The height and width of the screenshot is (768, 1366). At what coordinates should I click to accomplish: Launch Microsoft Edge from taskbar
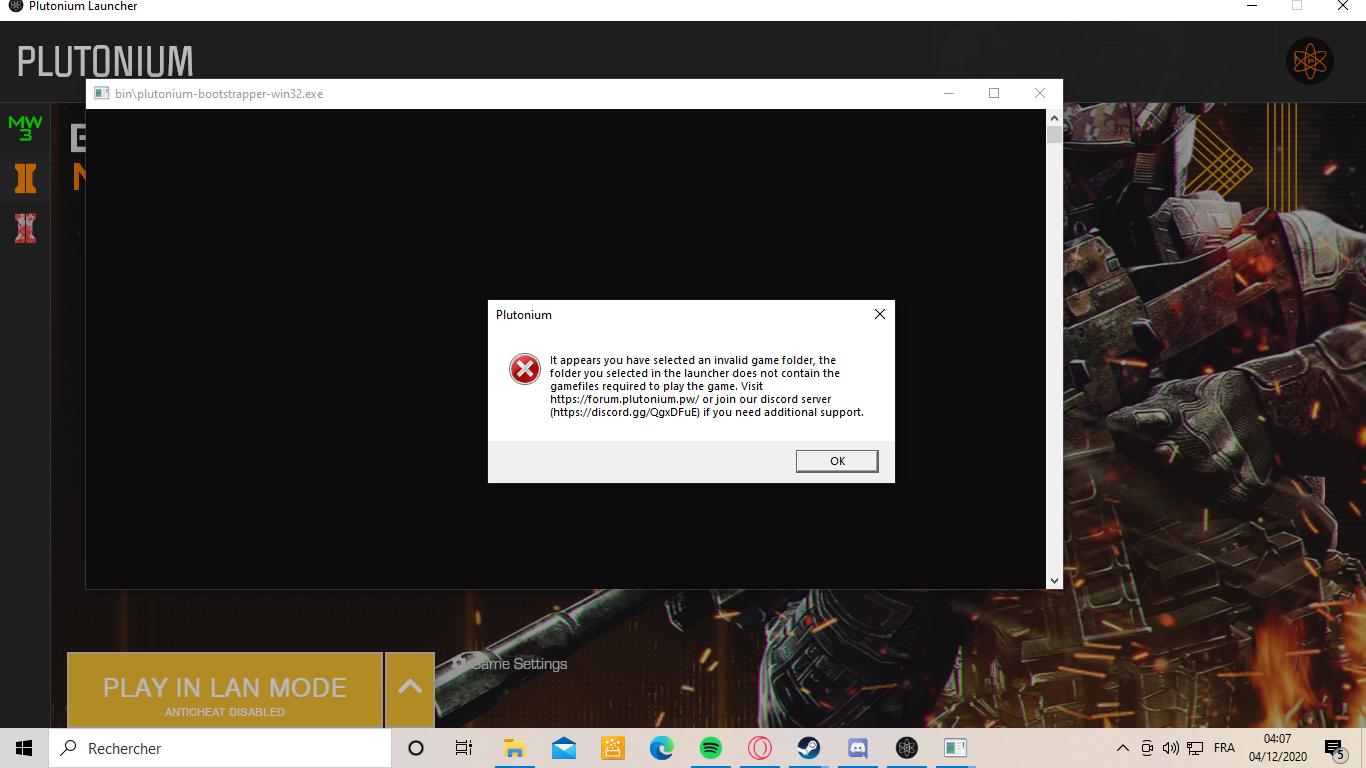pyautogui.click(x=661, y=748)
